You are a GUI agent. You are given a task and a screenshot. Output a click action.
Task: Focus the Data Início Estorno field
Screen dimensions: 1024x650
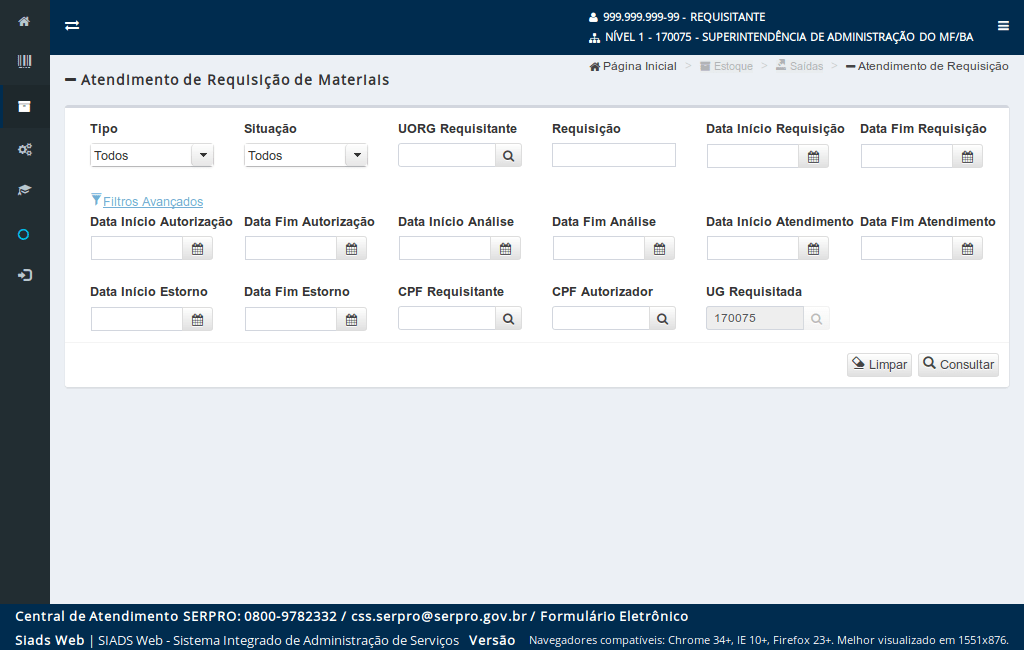coord(137,319)
